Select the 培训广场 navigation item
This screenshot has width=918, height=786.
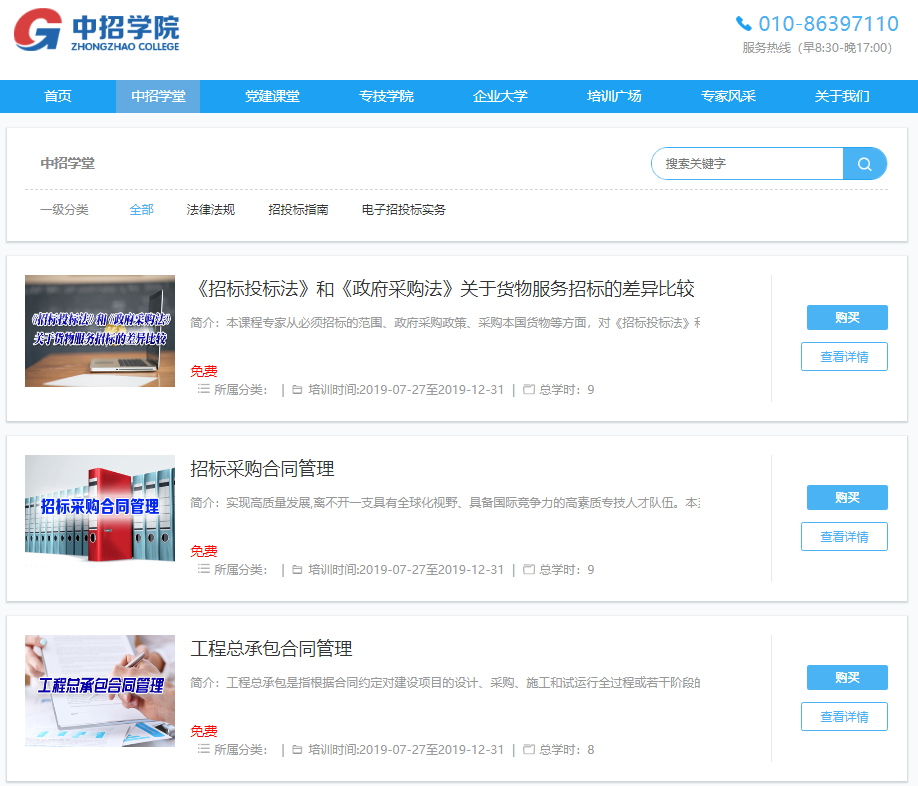pyautogui.click(x=614, y=97)
